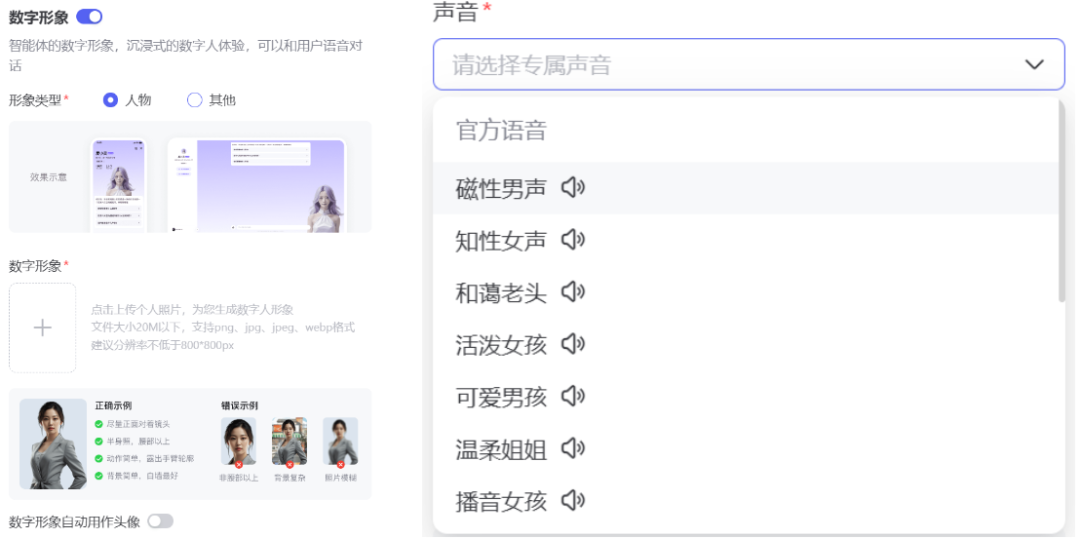Choose 其他 as avatar type
Viewport: 1080px width, 539px height.
click(195, 100)
